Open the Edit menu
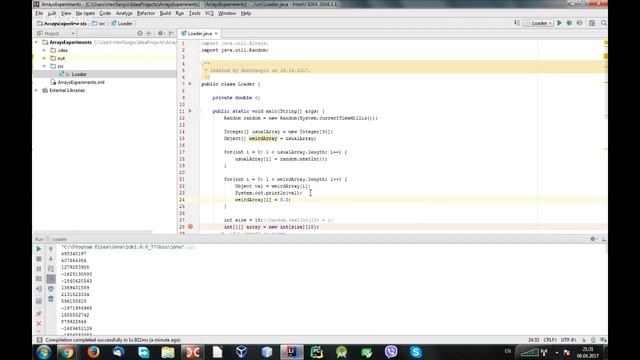640x360 pixels. pos(52,13)
